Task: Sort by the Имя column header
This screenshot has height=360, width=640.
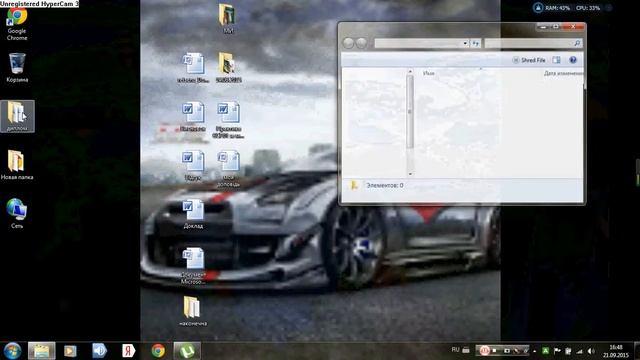Action: (x=429, y=73)
